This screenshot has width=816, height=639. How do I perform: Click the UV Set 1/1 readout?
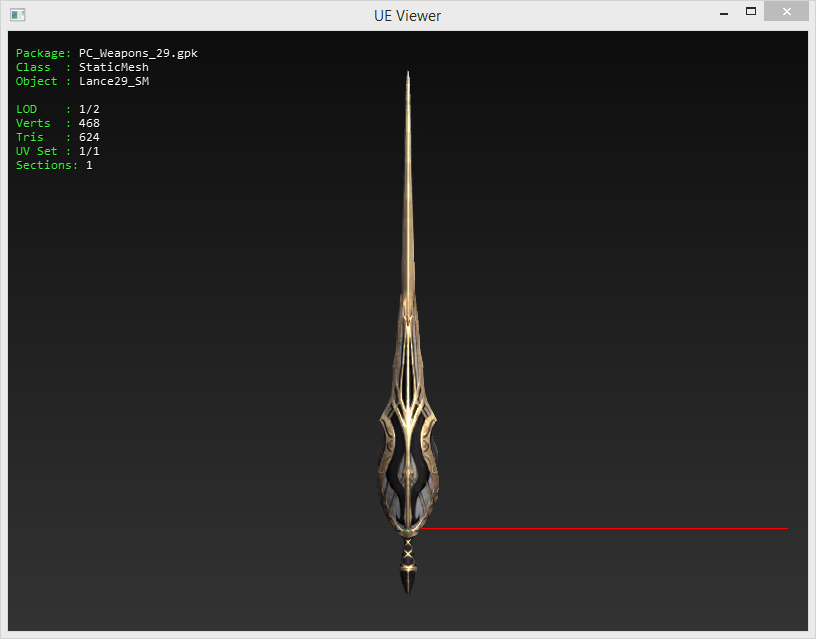89,151
